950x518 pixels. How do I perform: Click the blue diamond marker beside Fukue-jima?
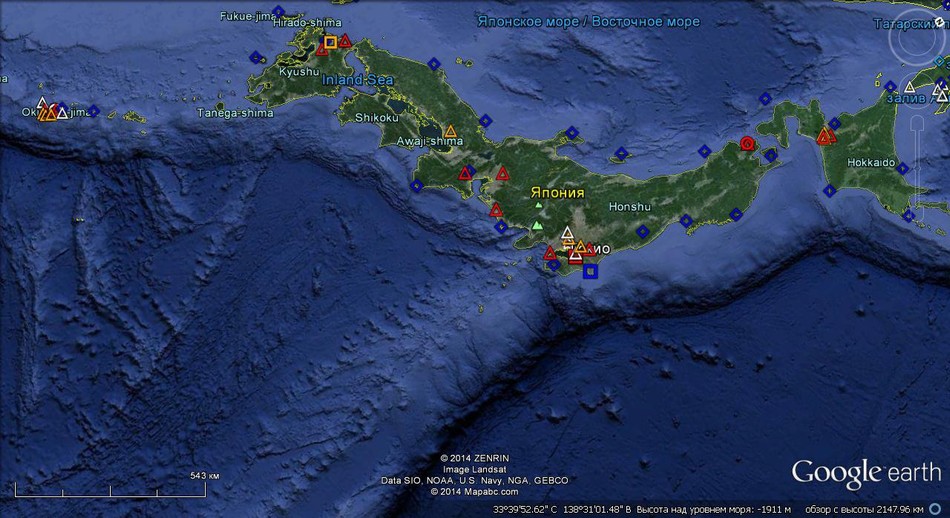278,12
